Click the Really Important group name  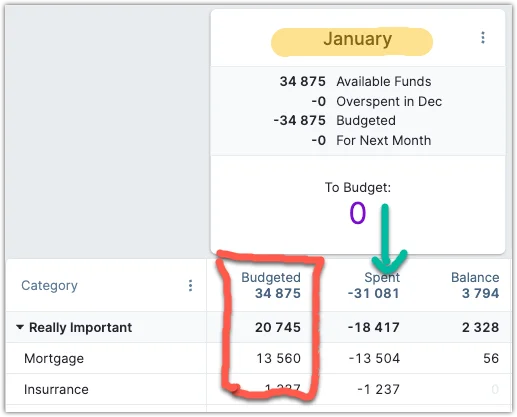pos(80,327)
